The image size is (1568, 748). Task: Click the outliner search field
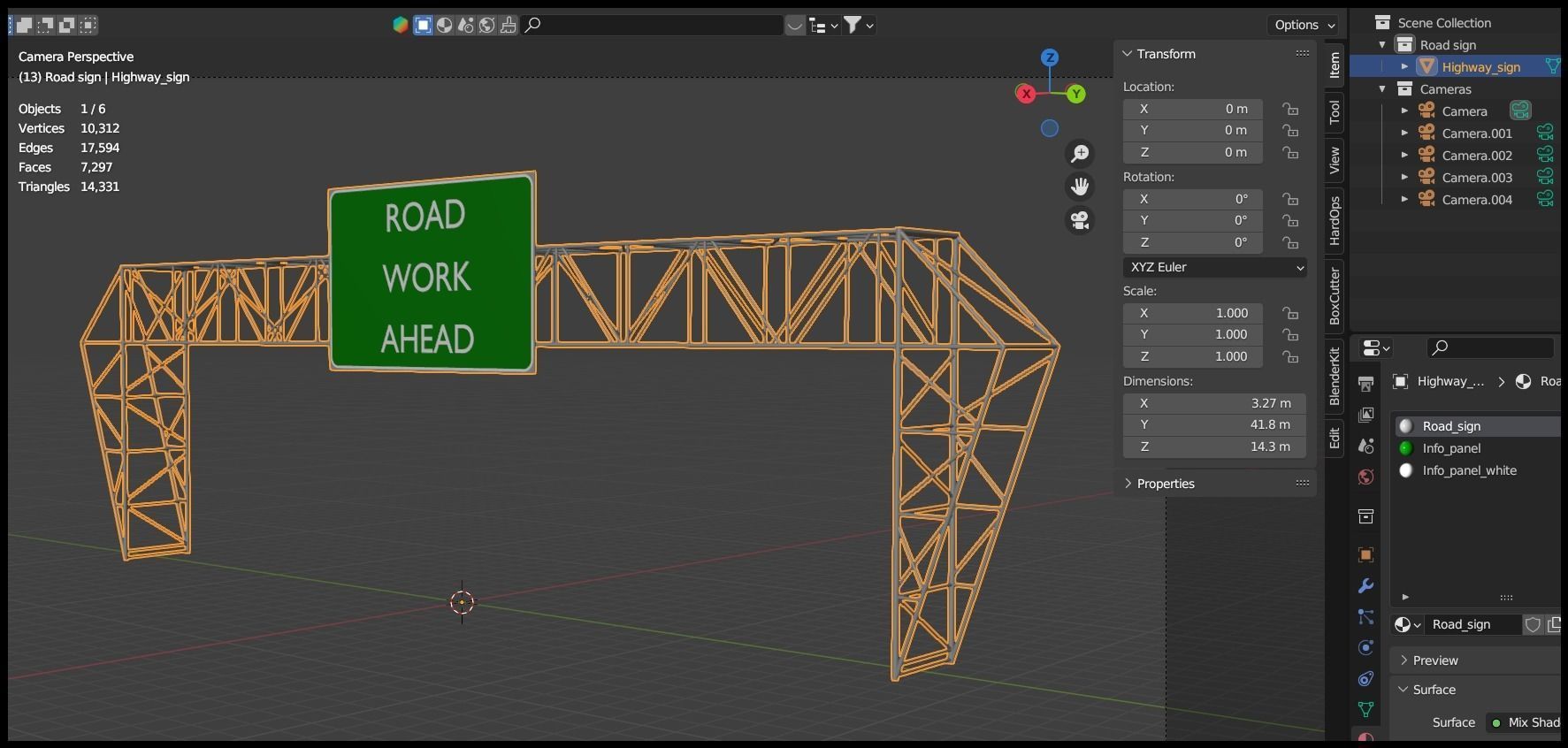coord(653,25)
